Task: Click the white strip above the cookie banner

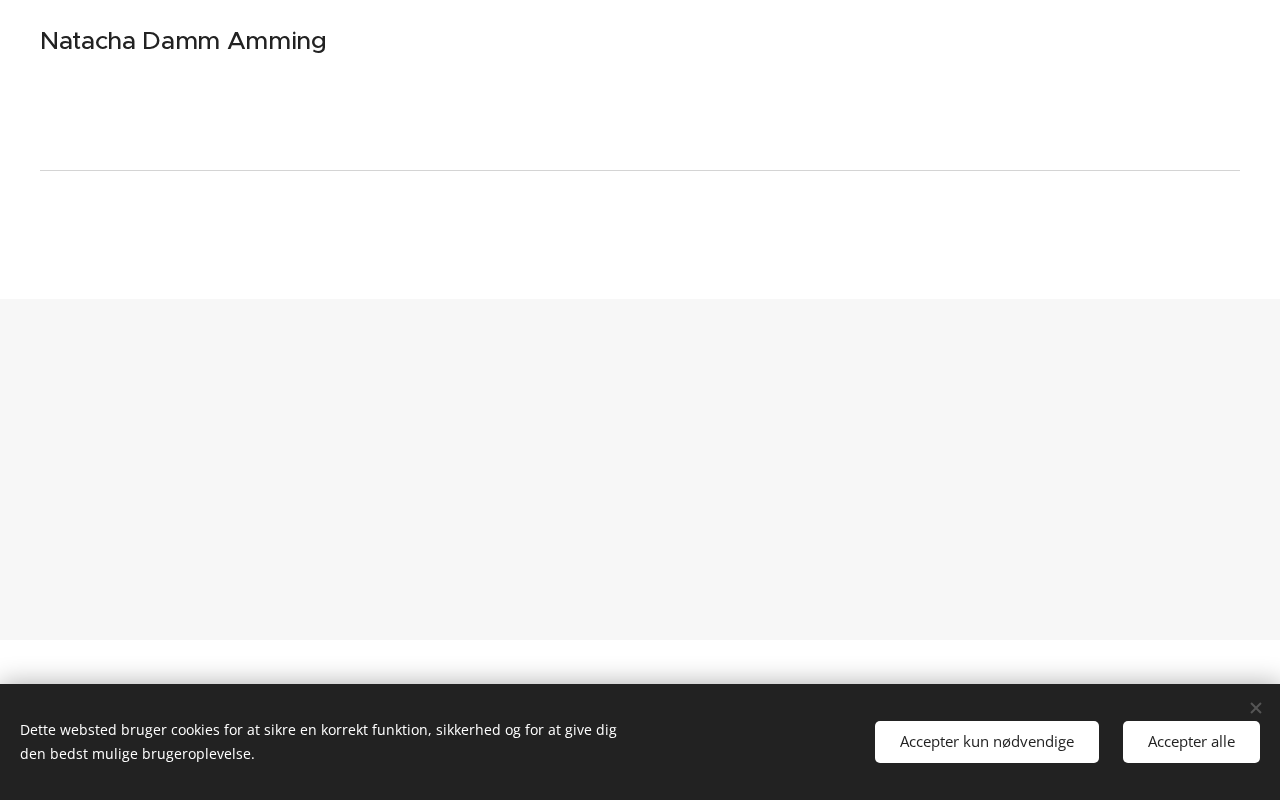Action: [640, 660]
